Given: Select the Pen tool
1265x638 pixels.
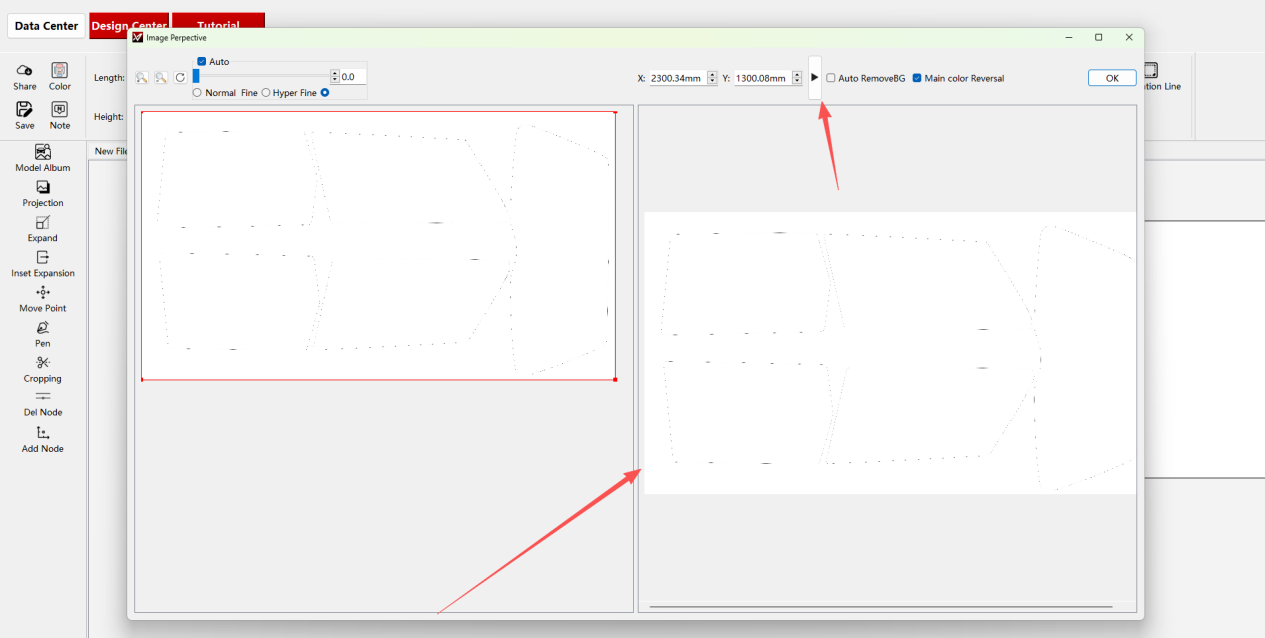Looking at the screenshot, I should [x=42, y=335].
